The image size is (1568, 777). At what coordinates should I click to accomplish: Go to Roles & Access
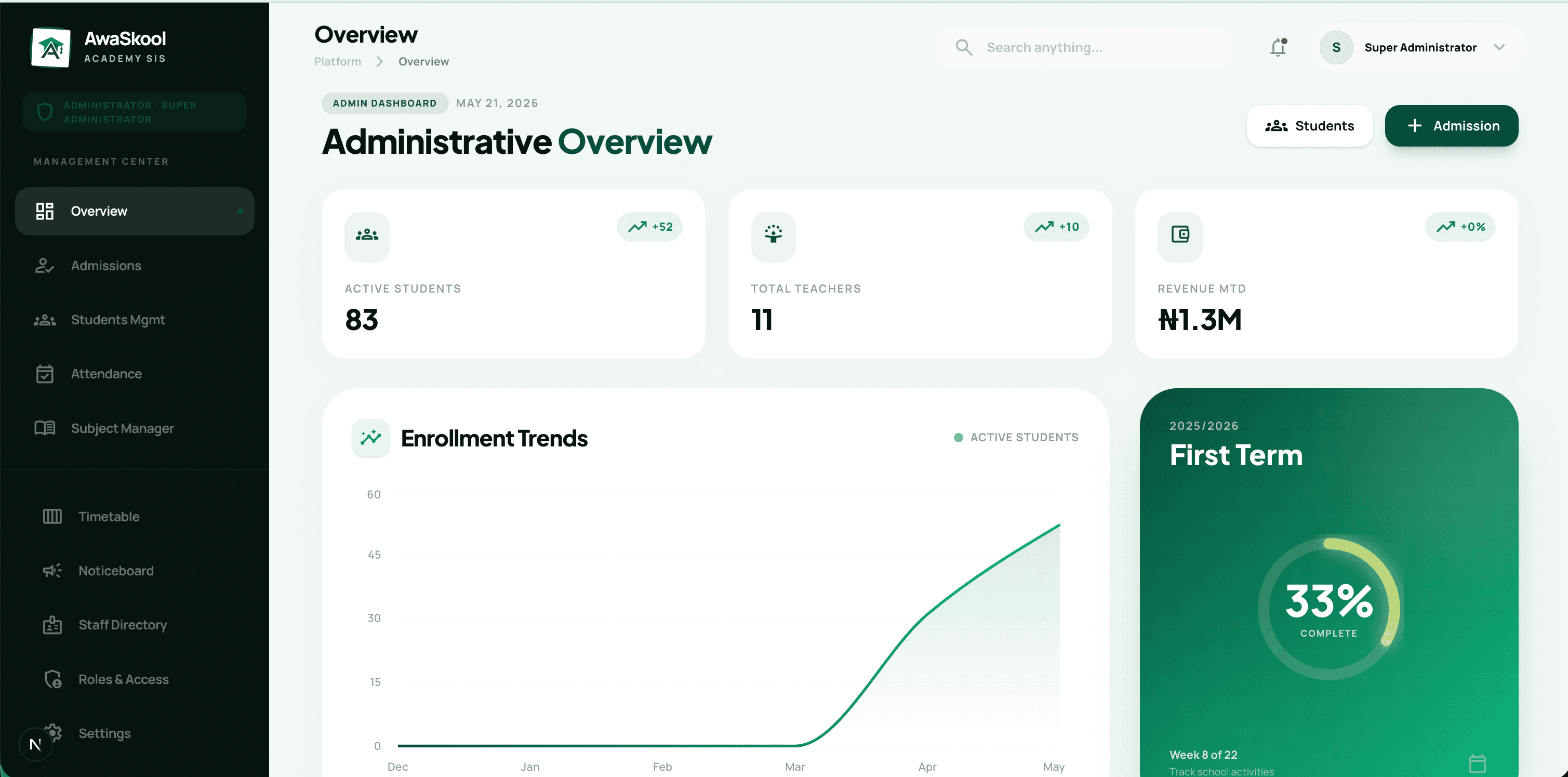135,679
